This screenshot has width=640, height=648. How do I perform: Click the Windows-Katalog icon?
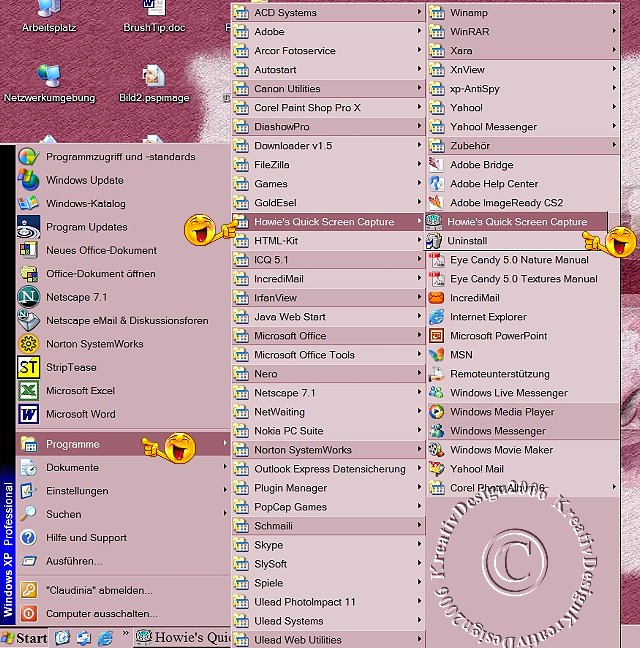click(x=28, y=203)
